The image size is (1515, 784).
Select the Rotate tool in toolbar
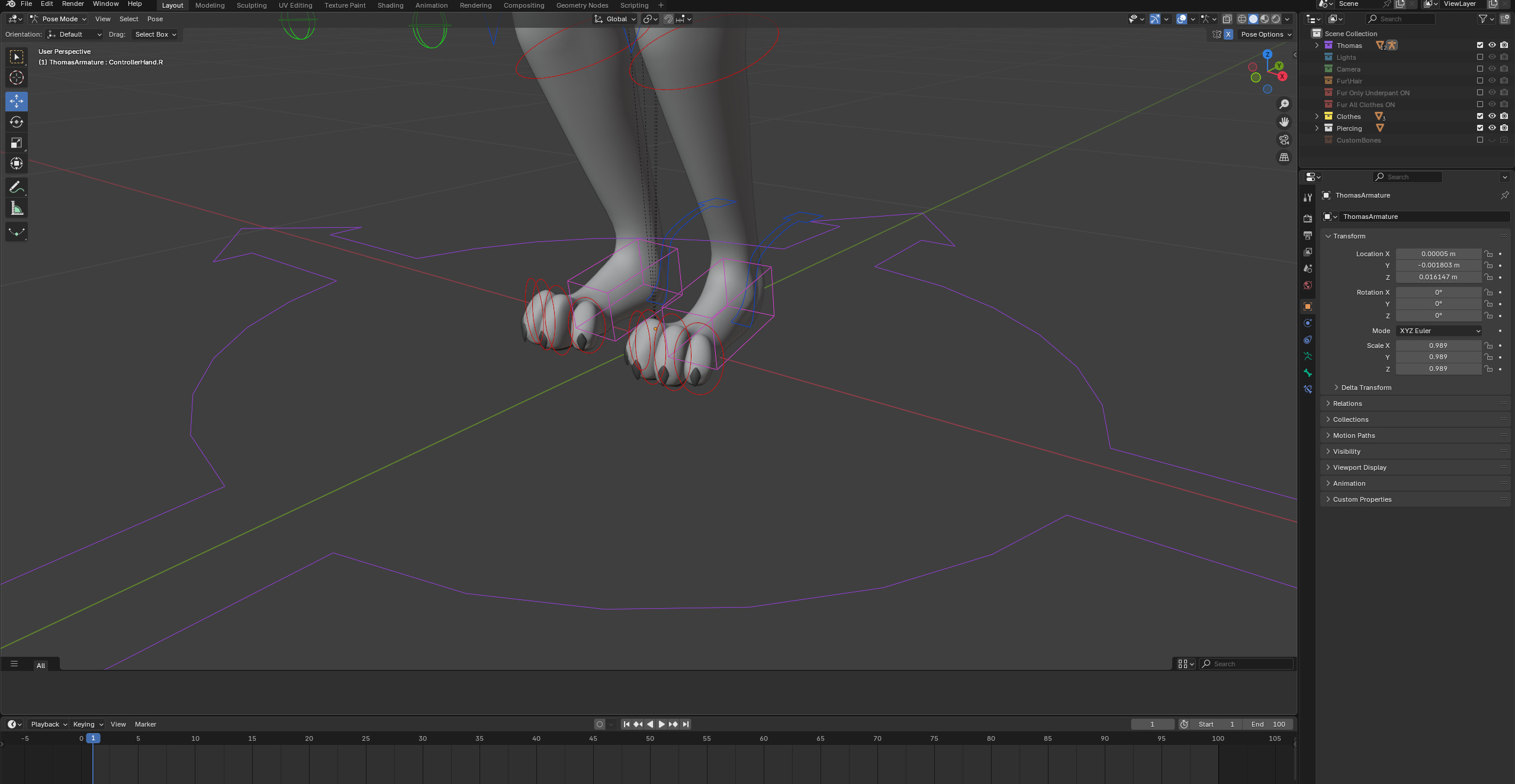click(17, 122)
